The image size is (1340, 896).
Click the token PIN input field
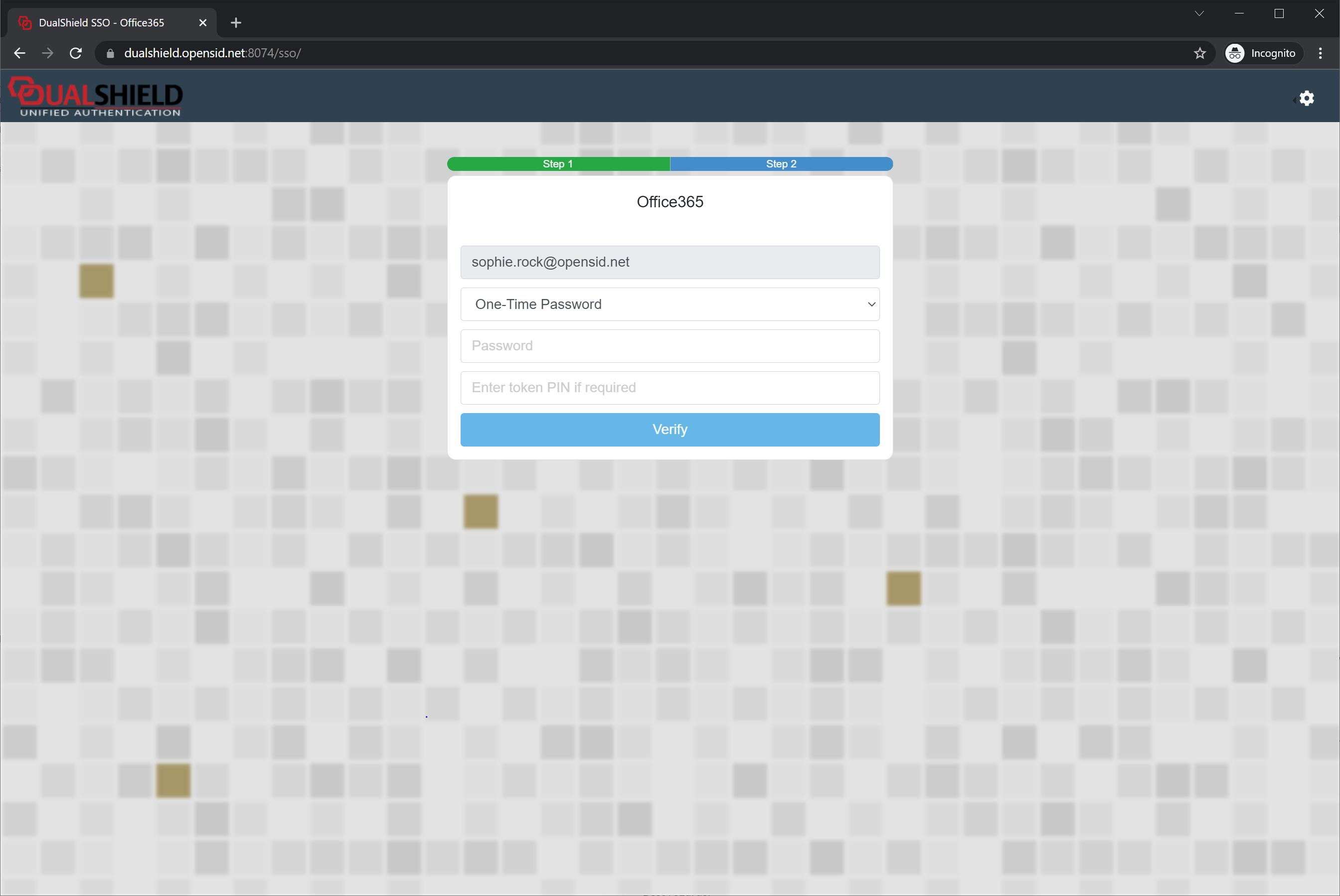click(670, 387)
